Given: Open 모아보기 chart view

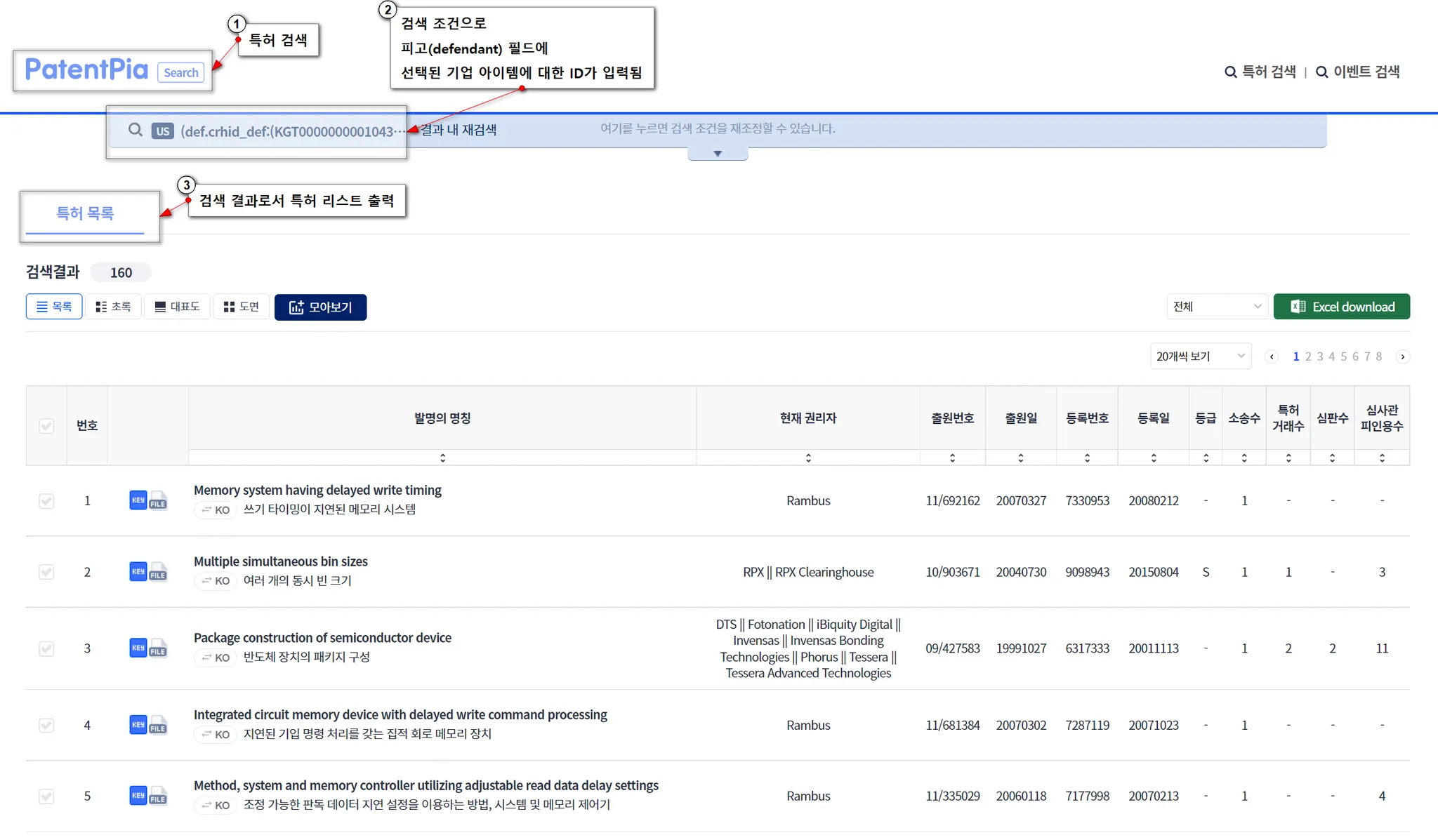Looking at the screenshot, I should (320, 307).
